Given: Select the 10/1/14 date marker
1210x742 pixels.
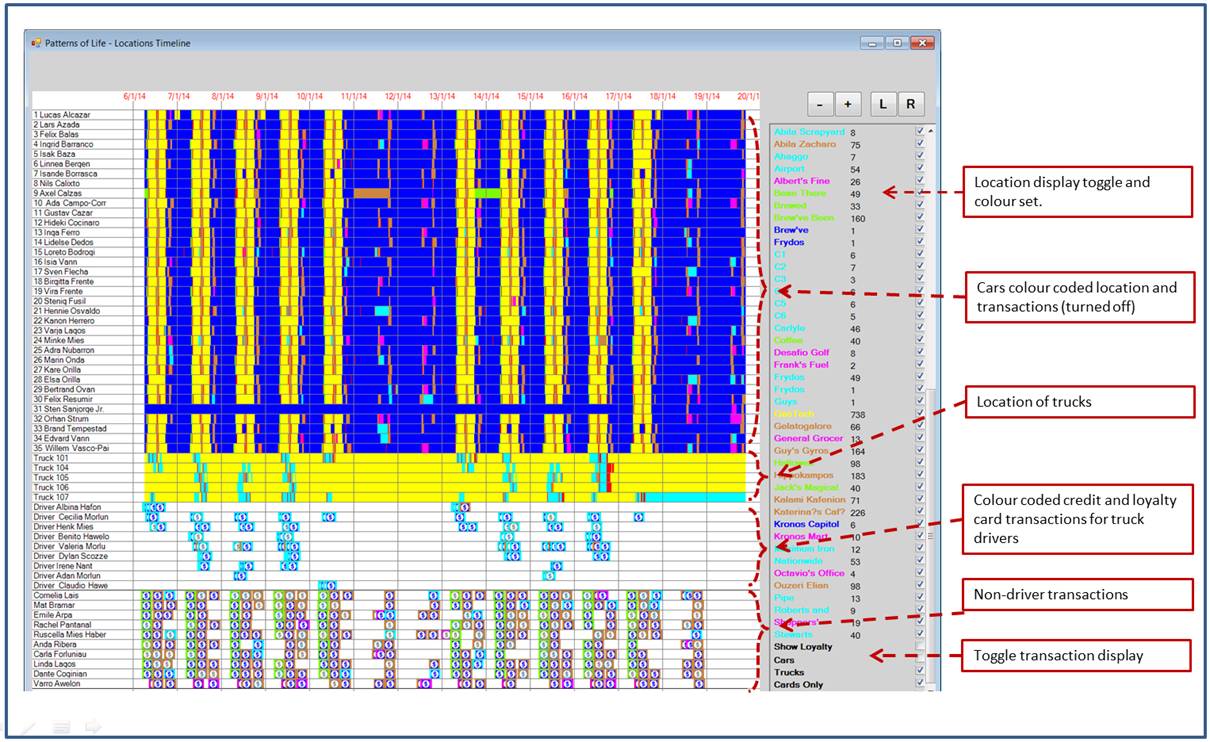Looking at the screenshot, I should tap(310, 97).
